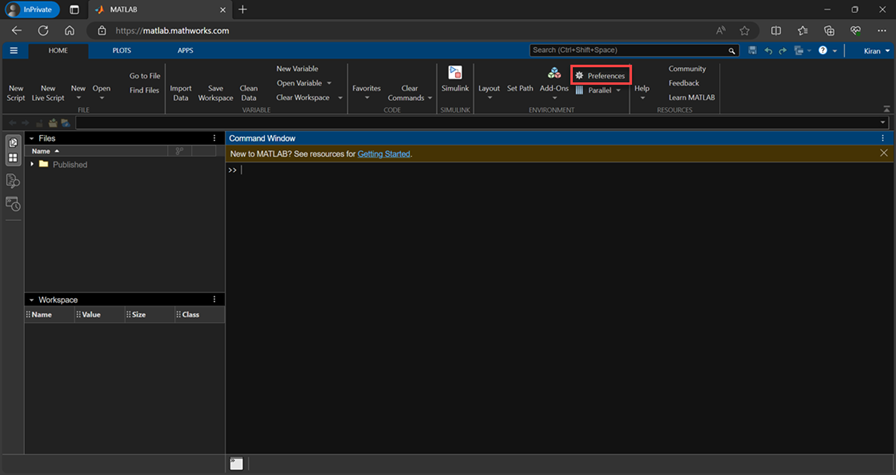Image resolution: width=896 pixels, height=475 pixels.
Task: Click New Live Script button
Action: (48, 93)
